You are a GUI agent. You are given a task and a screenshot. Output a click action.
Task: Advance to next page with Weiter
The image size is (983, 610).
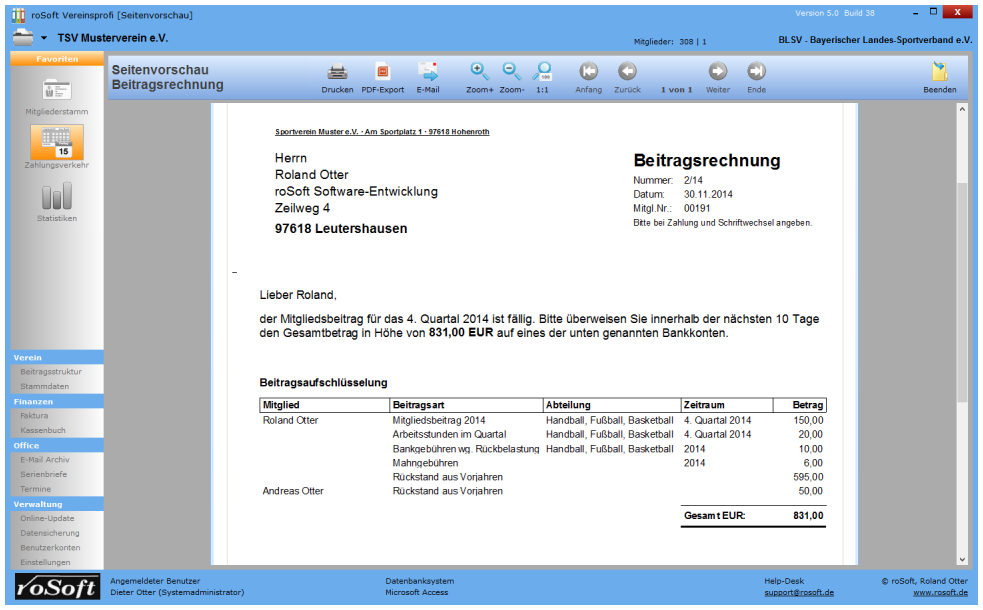(x=717, y=73)
